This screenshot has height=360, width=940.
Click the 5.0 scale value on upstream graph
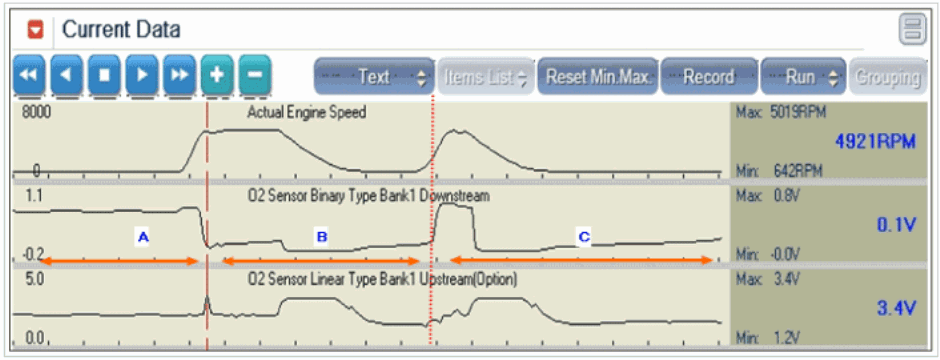tap(34, 280)
